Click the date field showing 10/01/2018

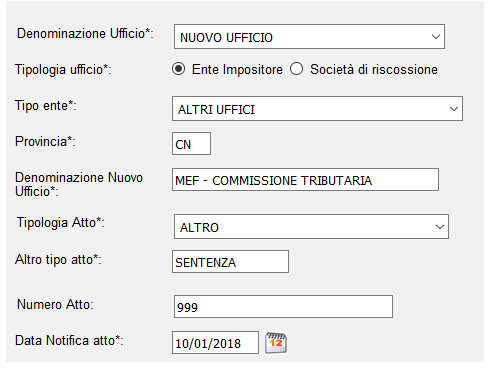coord(215,342)
